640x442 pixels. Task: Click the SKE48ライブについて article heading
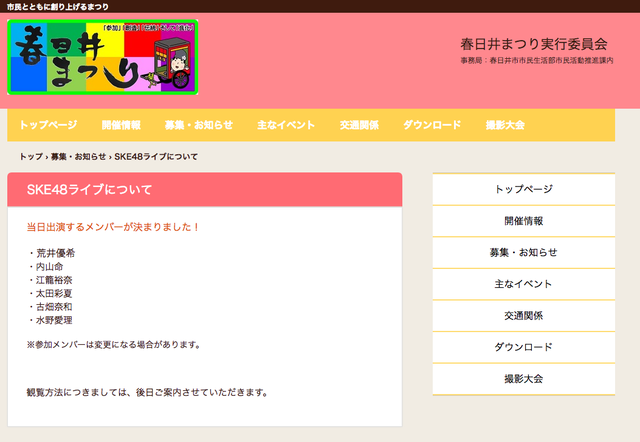tap(89, 190)
